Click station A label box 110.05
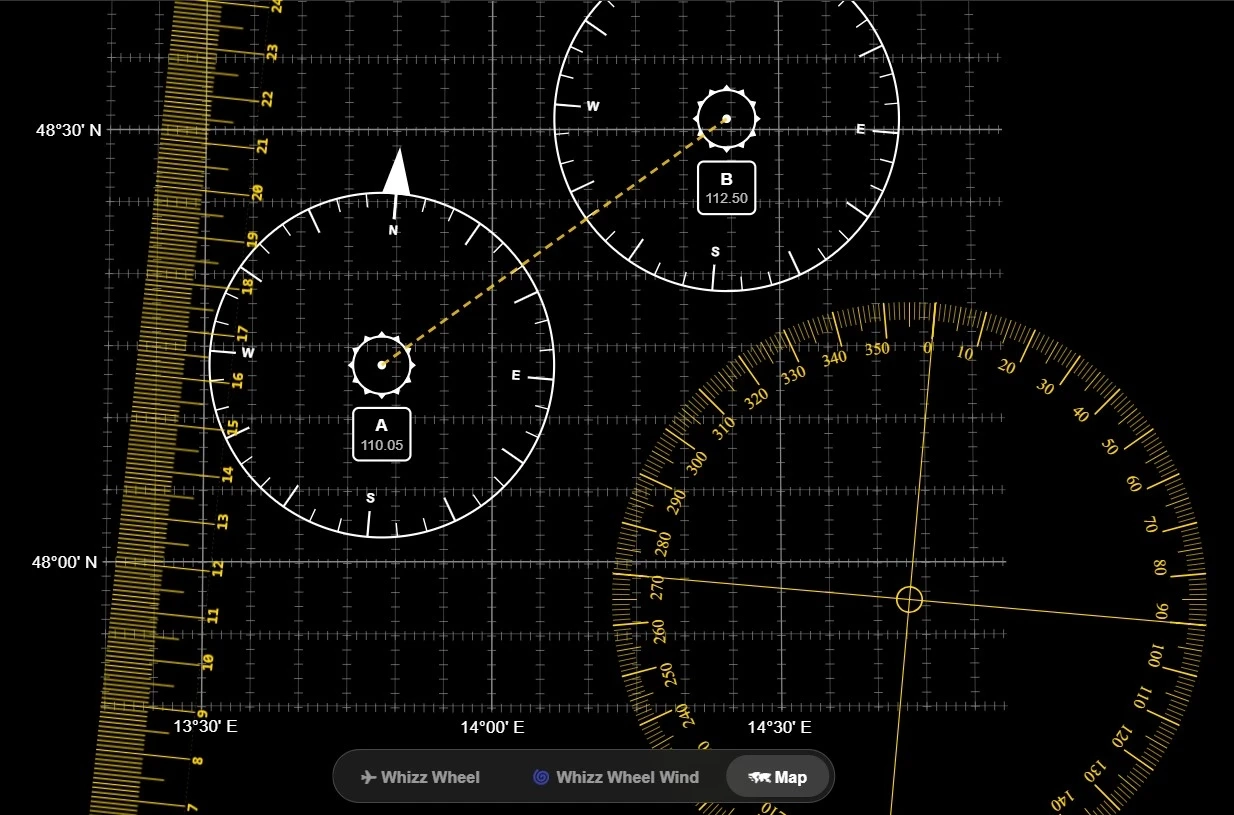This screenshot has height=815, width=1234. (382, 434)
